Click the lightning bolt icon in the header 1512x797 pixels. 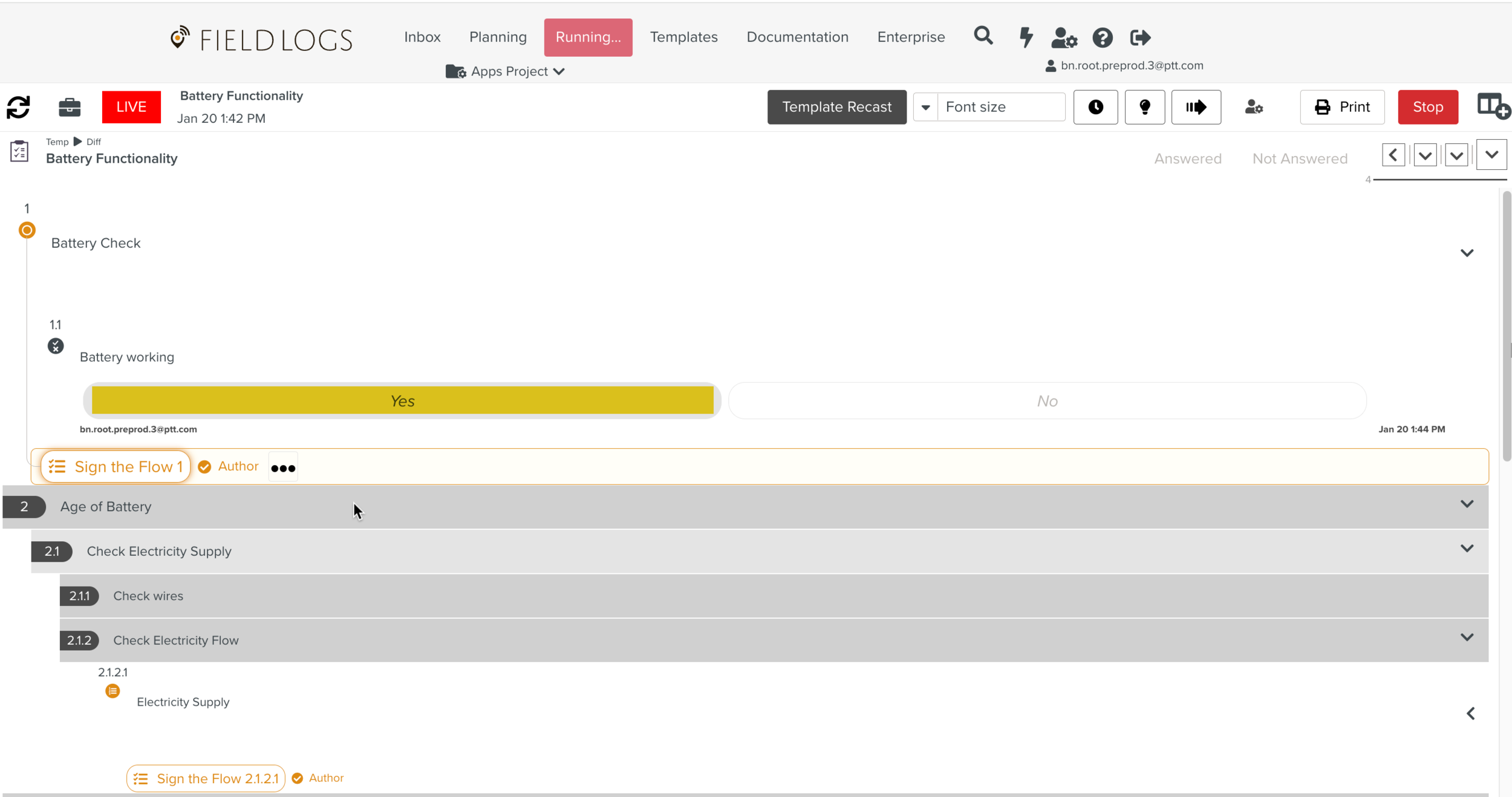pos(1025,37)
